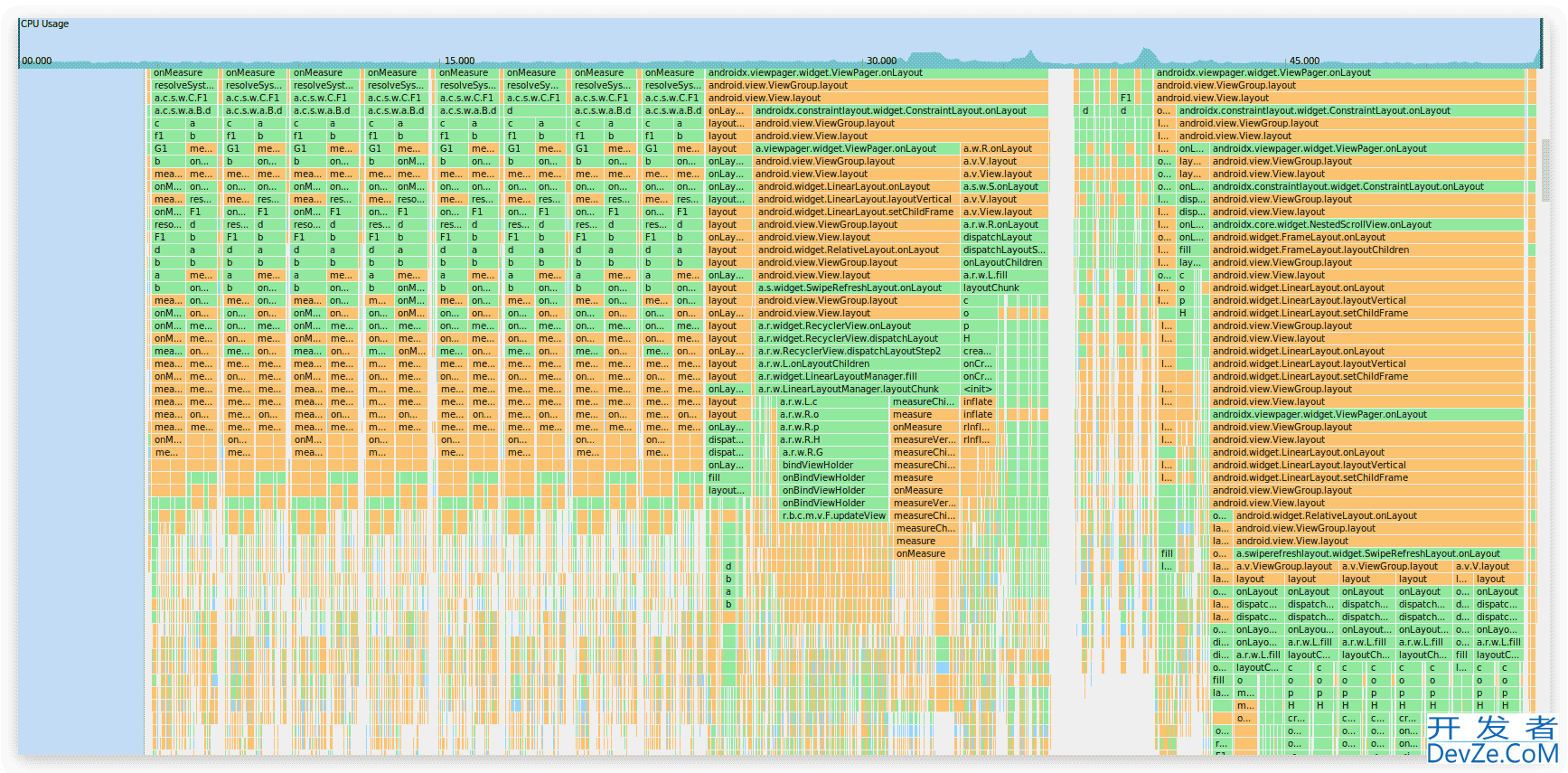Select the short dispatchLayout block below a.r.w.R.onLayout
This screenshot has width=1568, height=773.
tap(1004, 237)
